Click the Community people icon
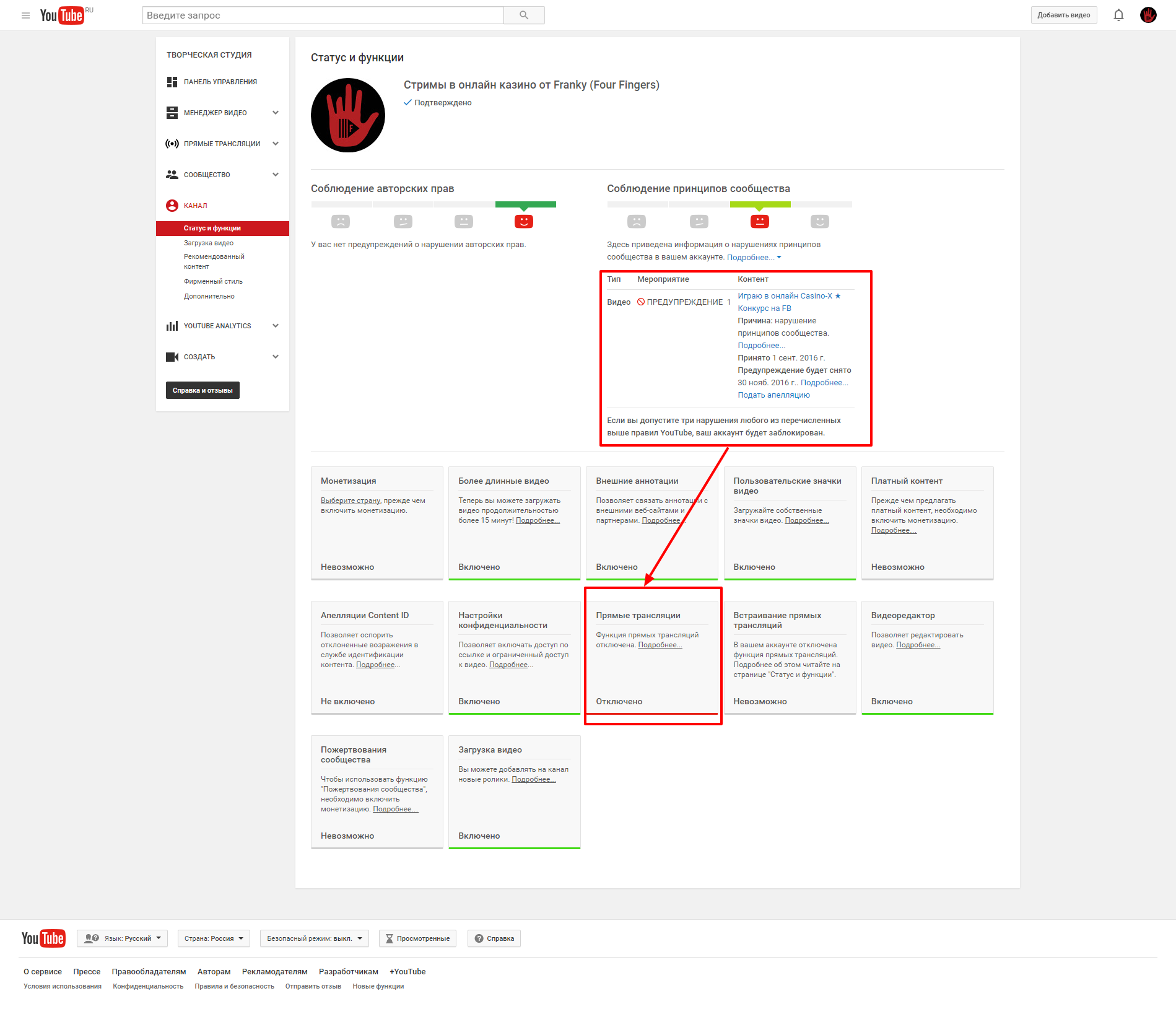 [x=172, y=175]
